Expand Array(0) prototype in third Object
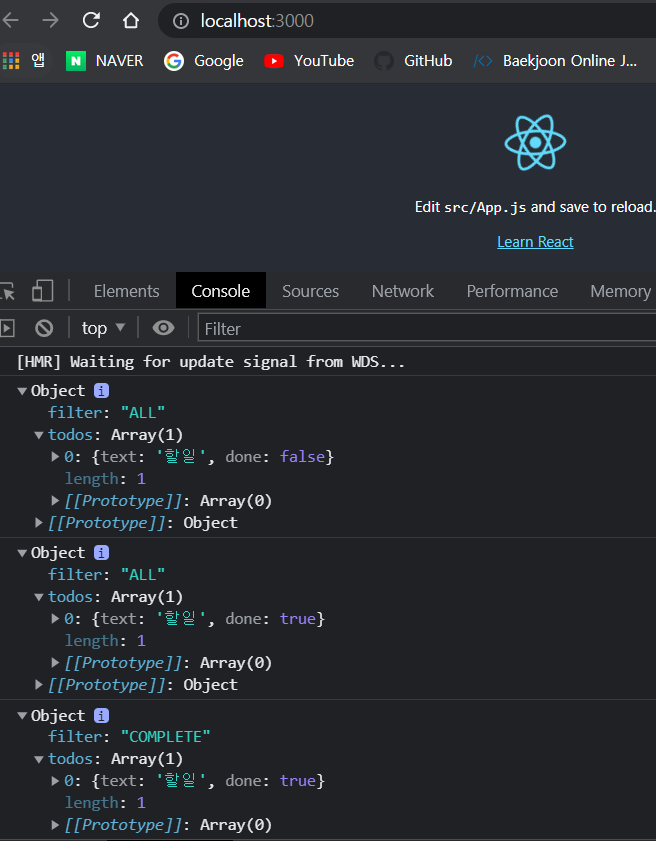656x841 pixels. coord(55,825)
